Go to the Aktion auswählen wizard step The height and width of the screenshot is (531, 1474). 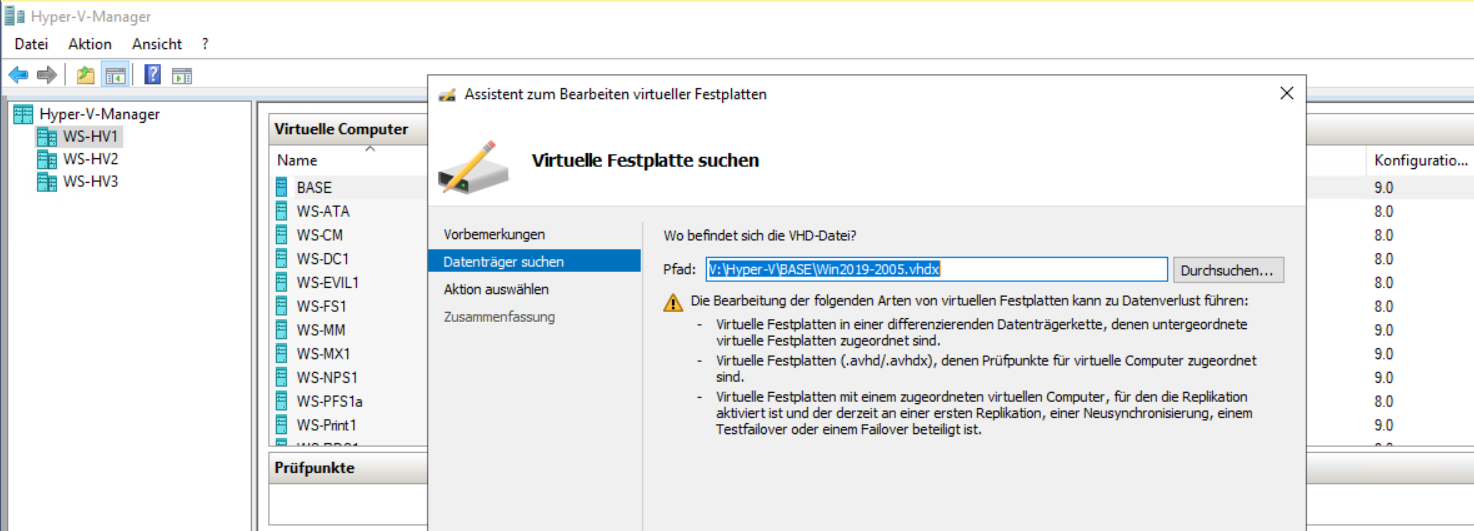tap(496, 289)
